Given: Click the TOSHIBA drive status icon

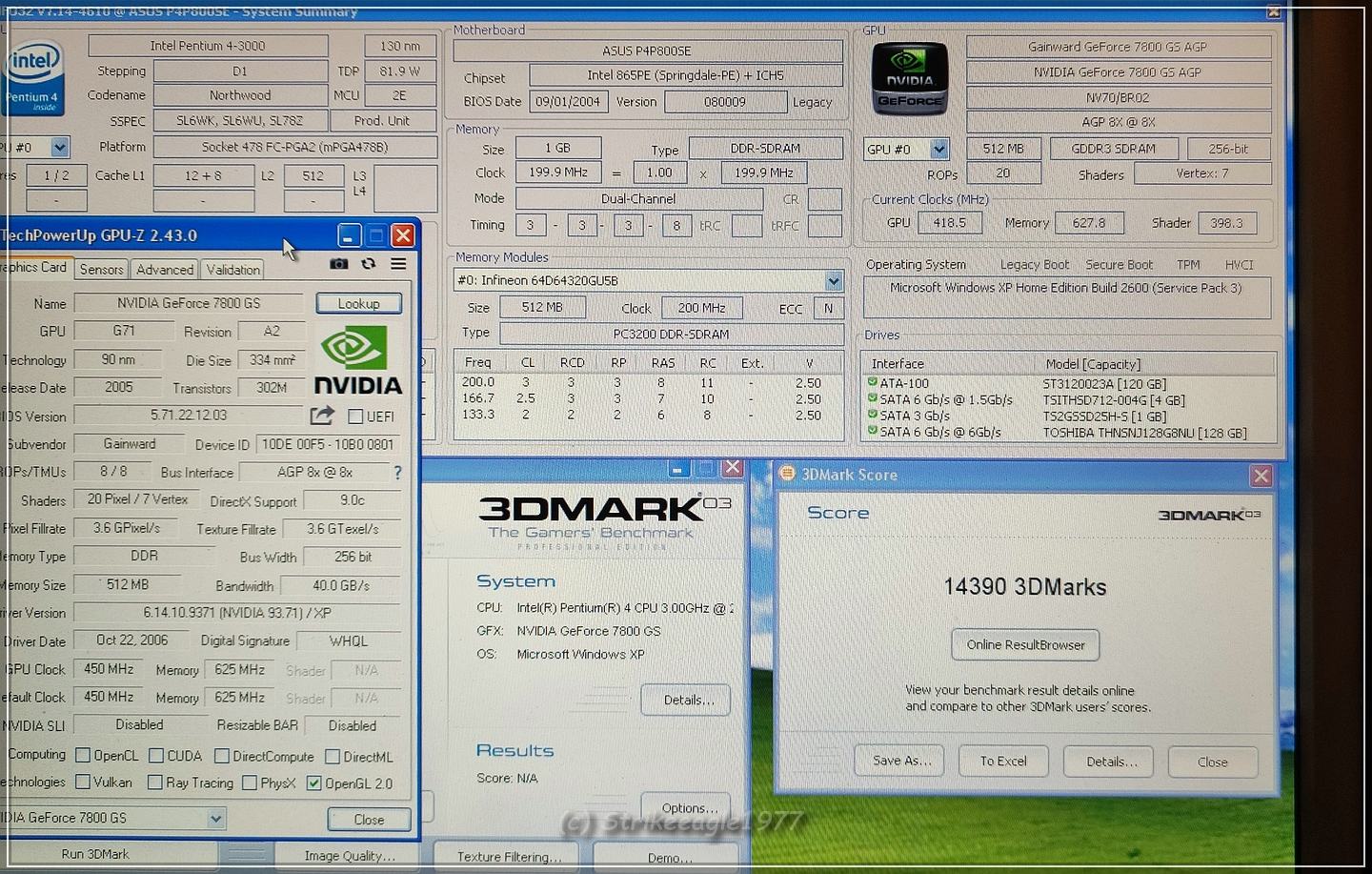Looking at the screenshot, I should (x=872, y=431).
